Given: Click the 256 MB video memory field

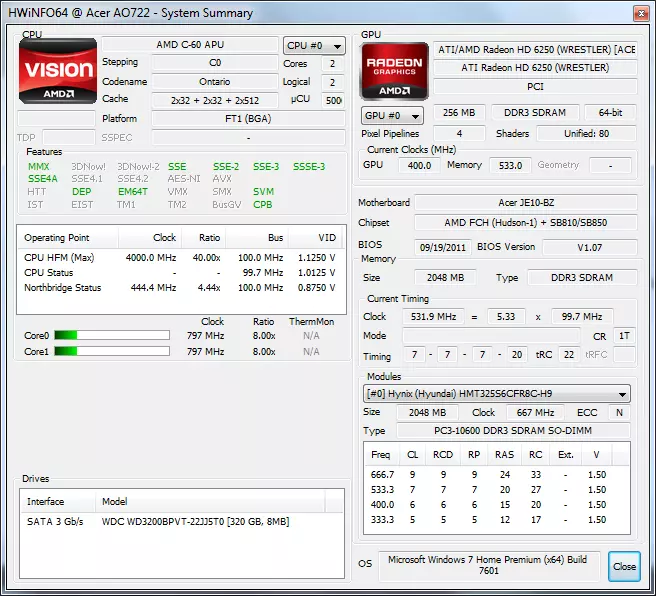Looking at the screenshot, I should coord(459,113).
